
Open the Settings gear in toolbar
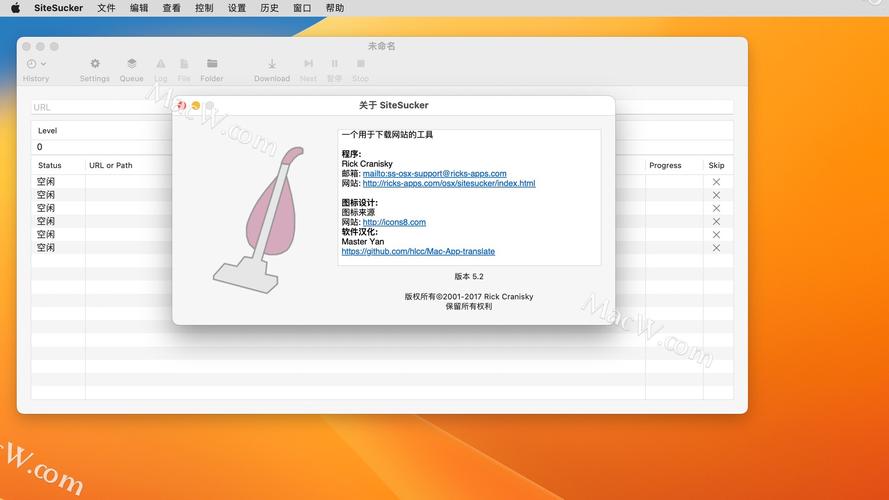coord(95,63)
